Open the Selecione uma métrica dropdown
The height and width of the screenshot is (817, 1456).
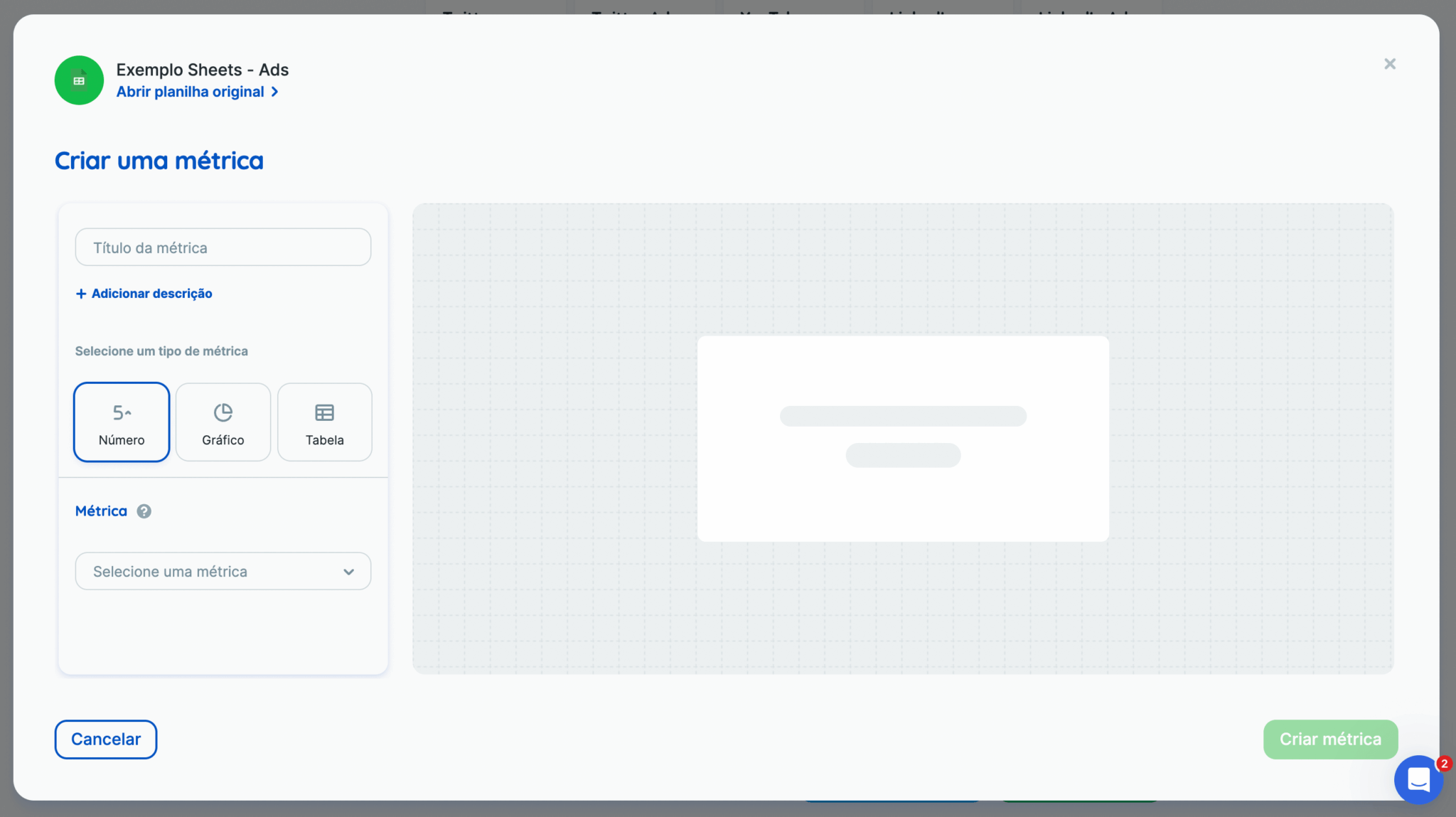click(213, 572)
